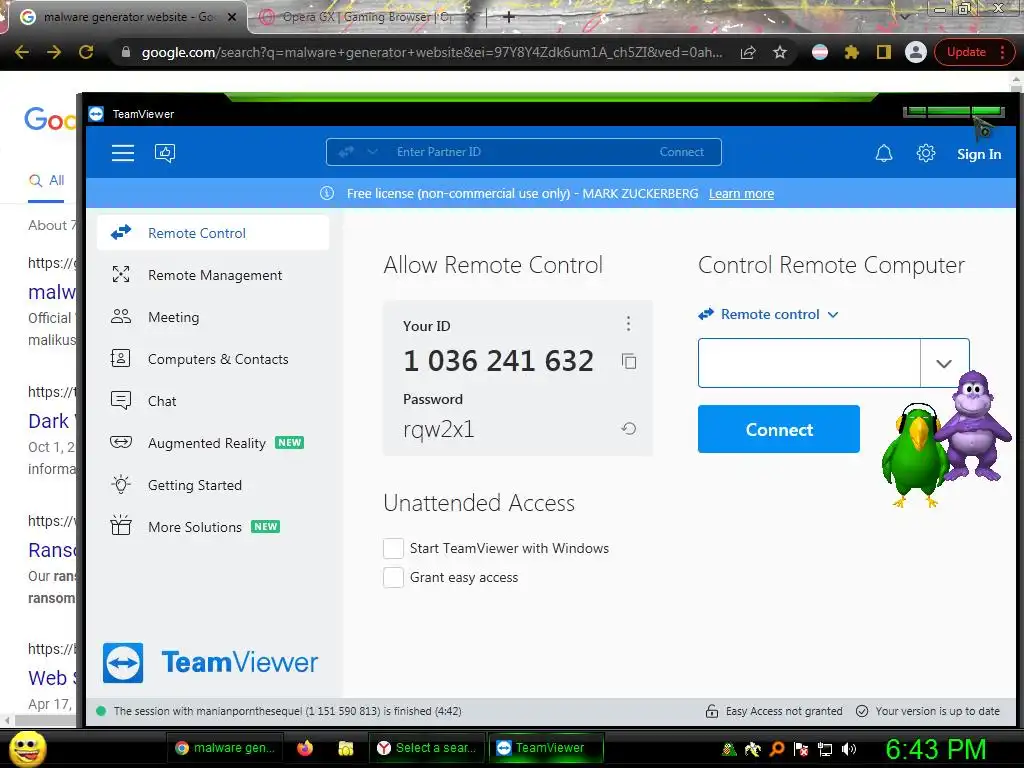Click the TeamViewer taskbar button
Screen dimensions: 1024x768
click(x=545, y=748)
